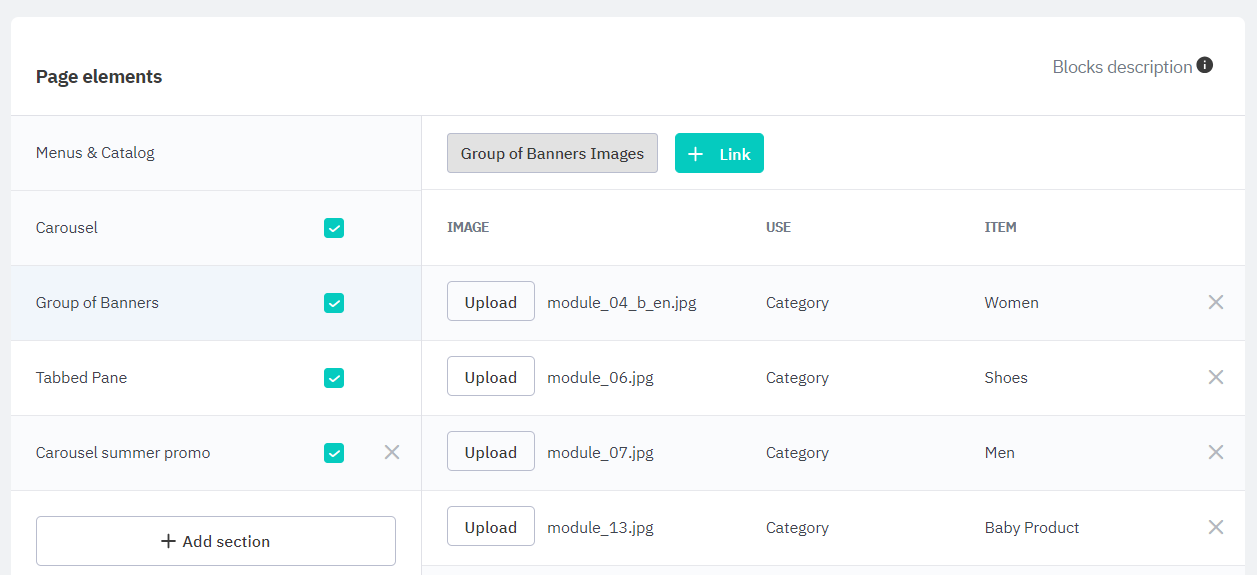This screenshot has width=1257, height=575.
Task: Upload image for module_04_b_en.jpg row
Action: 490,302
